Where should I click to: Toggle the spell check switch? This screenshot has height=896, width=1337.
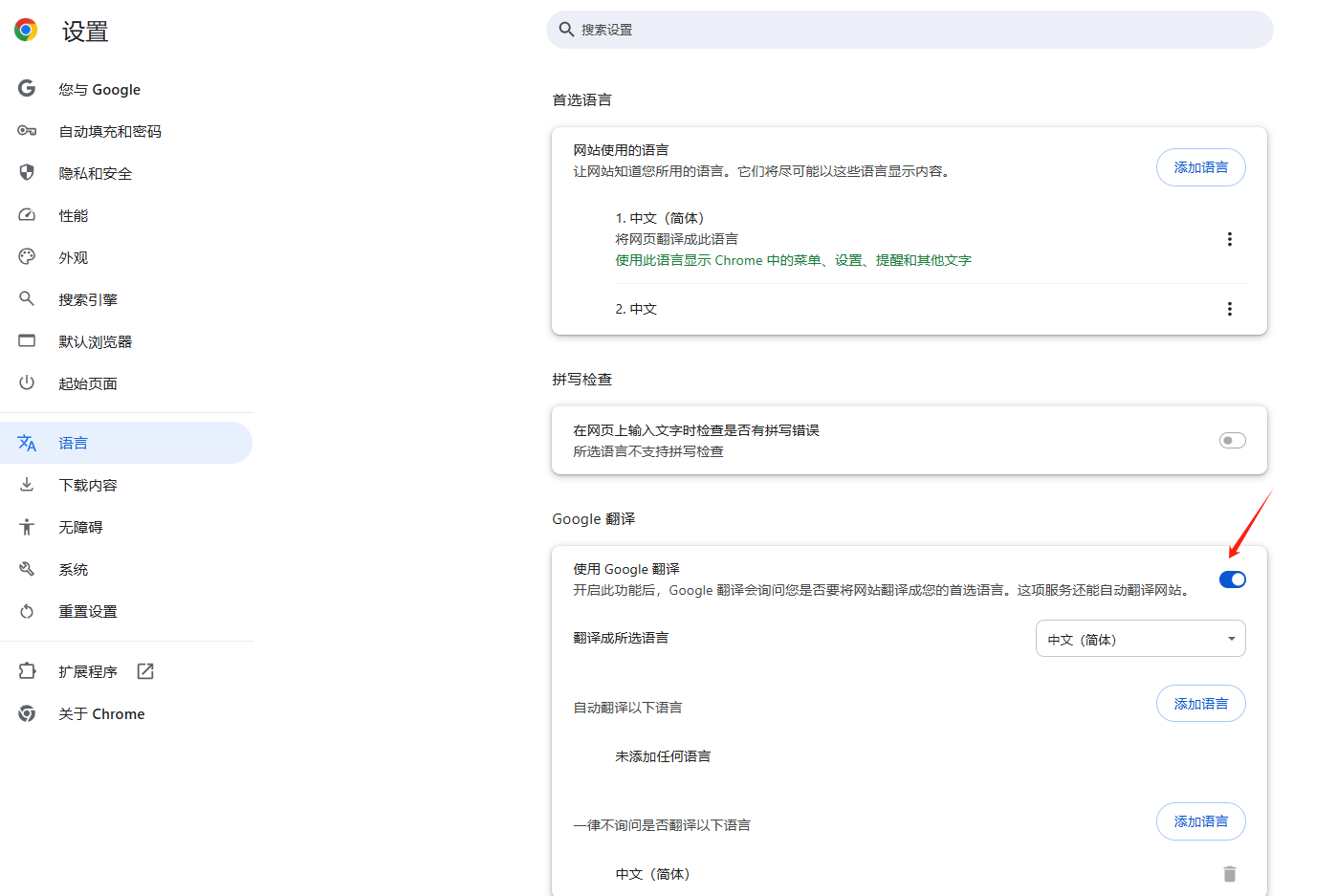point(1233,441)
